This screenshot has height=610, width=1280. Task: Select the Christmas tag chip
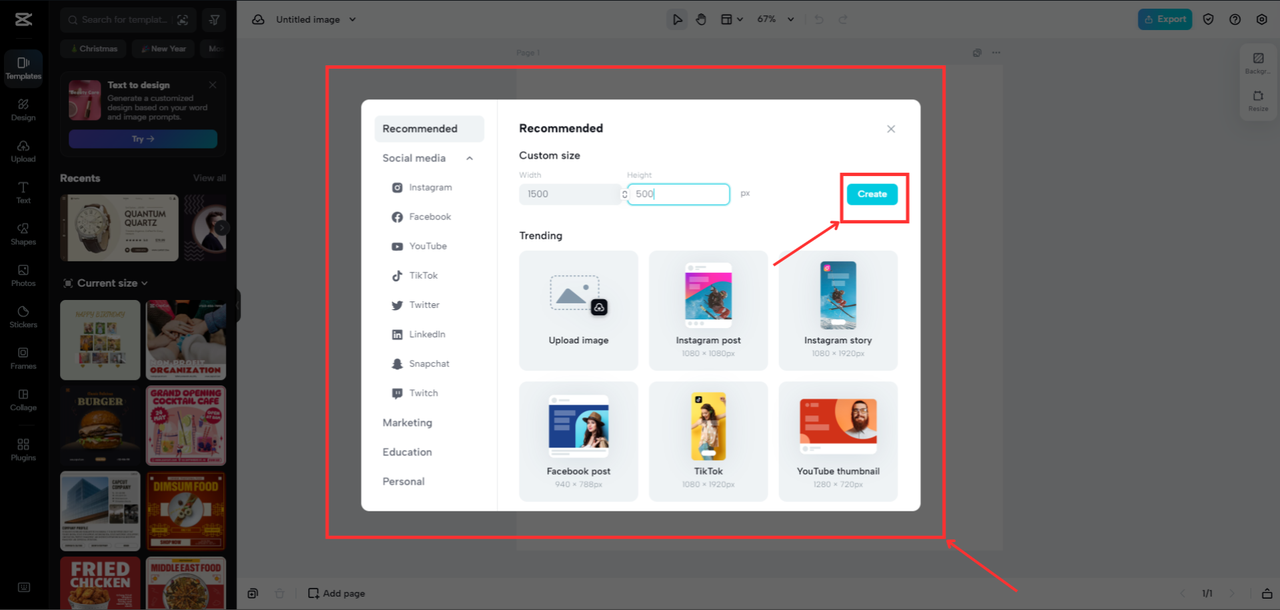pos(94,48)
